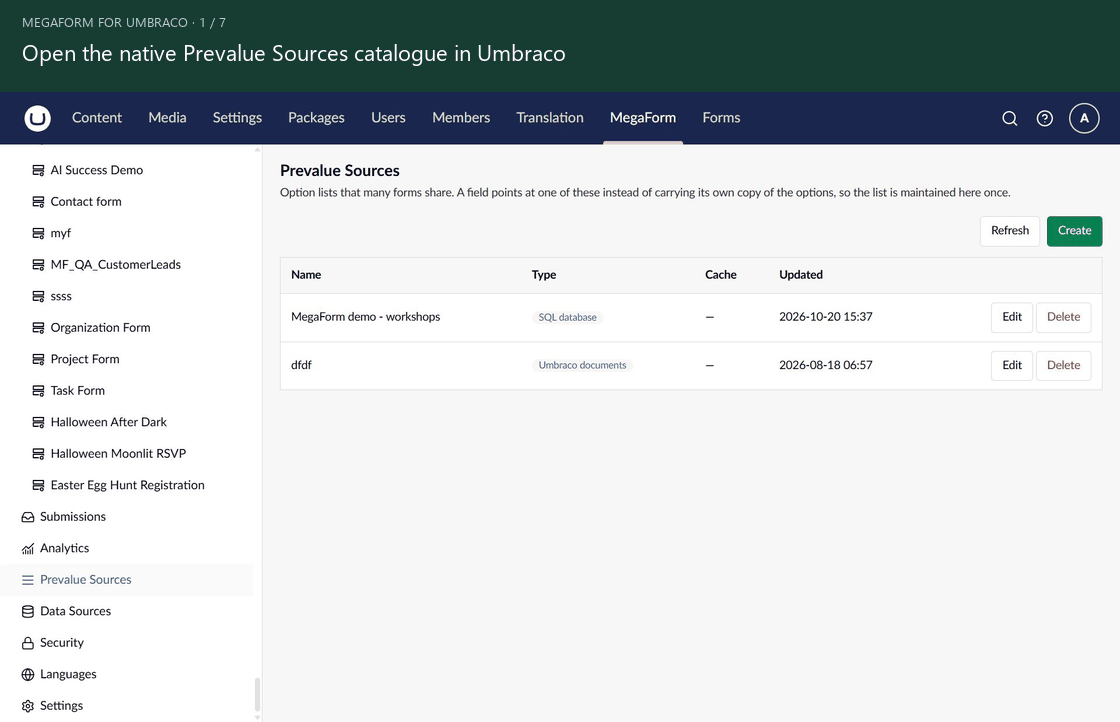Open MF_QA_CustomerLeads form
The width and height of the screenshot is (1120, 722).
pos(116,264)
